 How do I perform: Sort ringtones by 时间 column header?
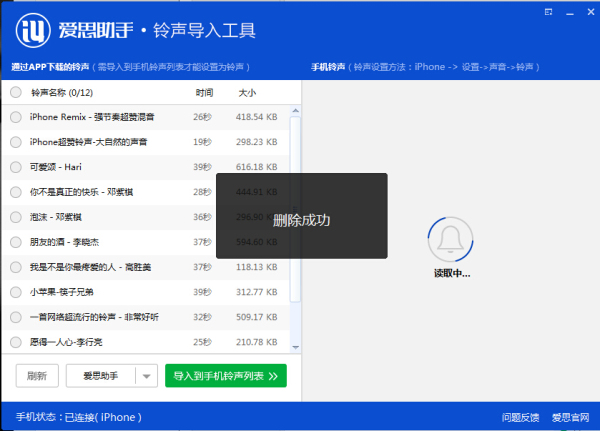click(x=204, y=92)
